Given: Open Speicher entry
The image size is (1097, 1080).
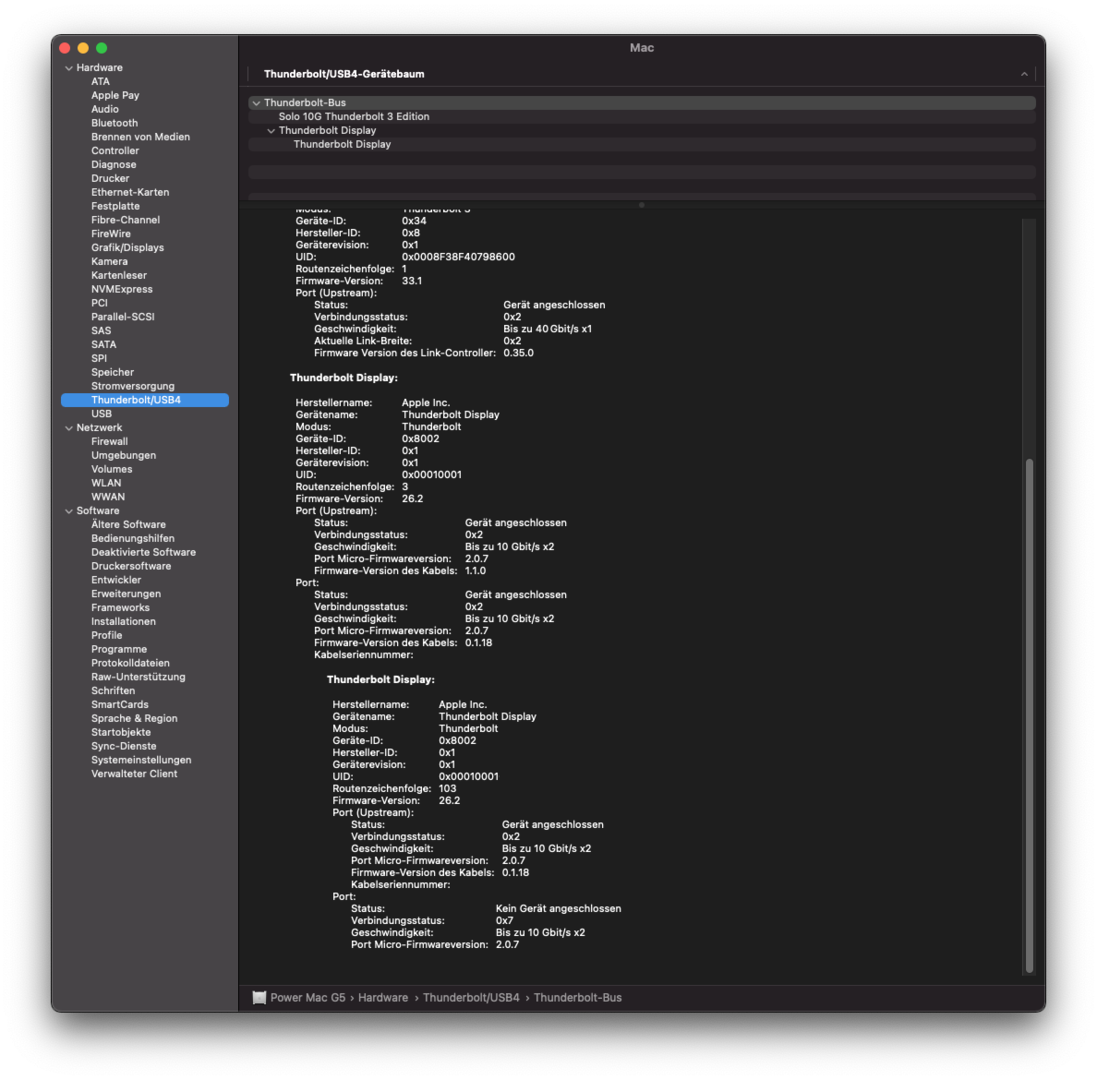Looking at the screenshot, I should 112,372.
